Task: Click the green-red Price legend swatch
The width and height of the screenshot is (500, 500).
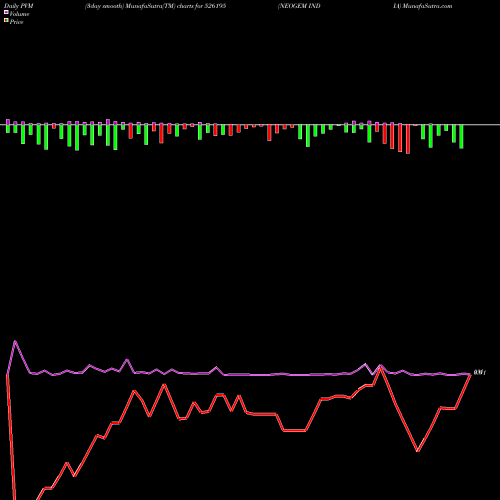Action: click(6, 21)
